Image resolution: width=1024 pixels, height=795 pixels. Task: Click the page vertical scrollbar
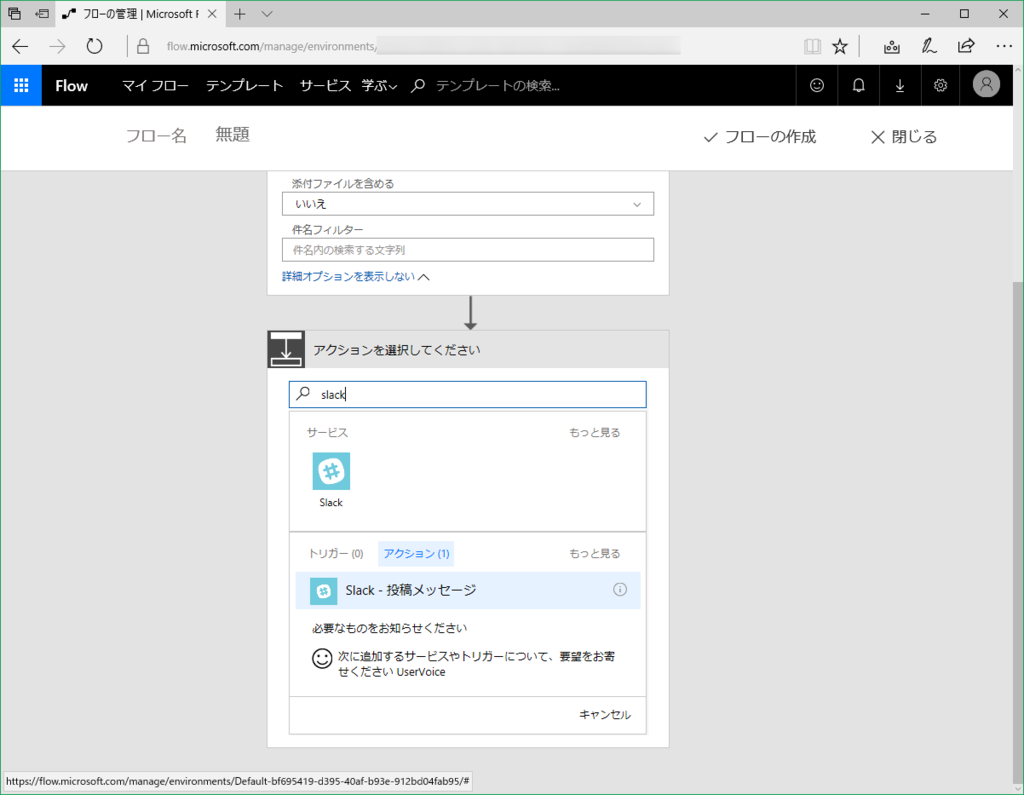point(1018,532)
